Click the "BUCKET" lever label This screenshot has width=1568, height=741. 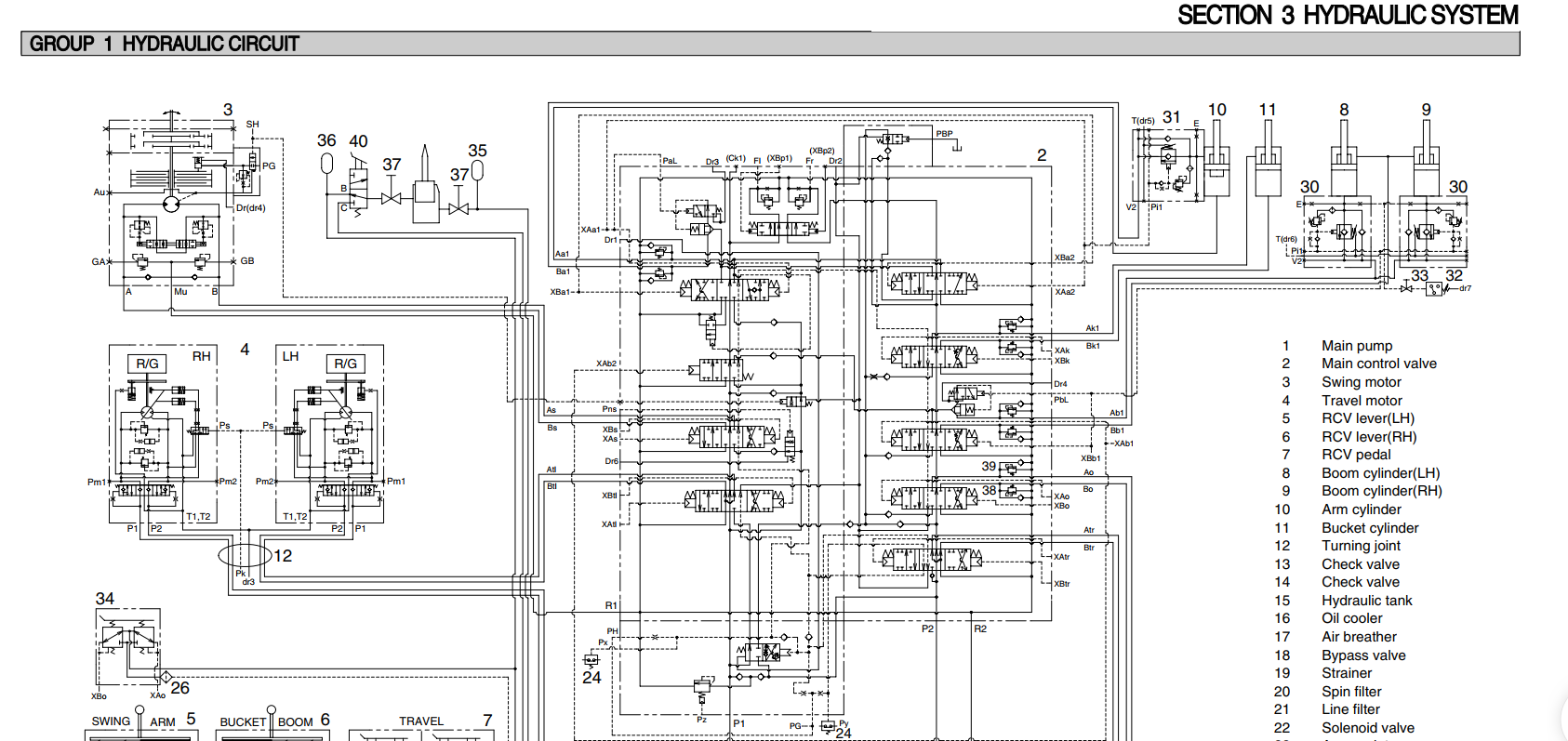(x=243, y=722)
